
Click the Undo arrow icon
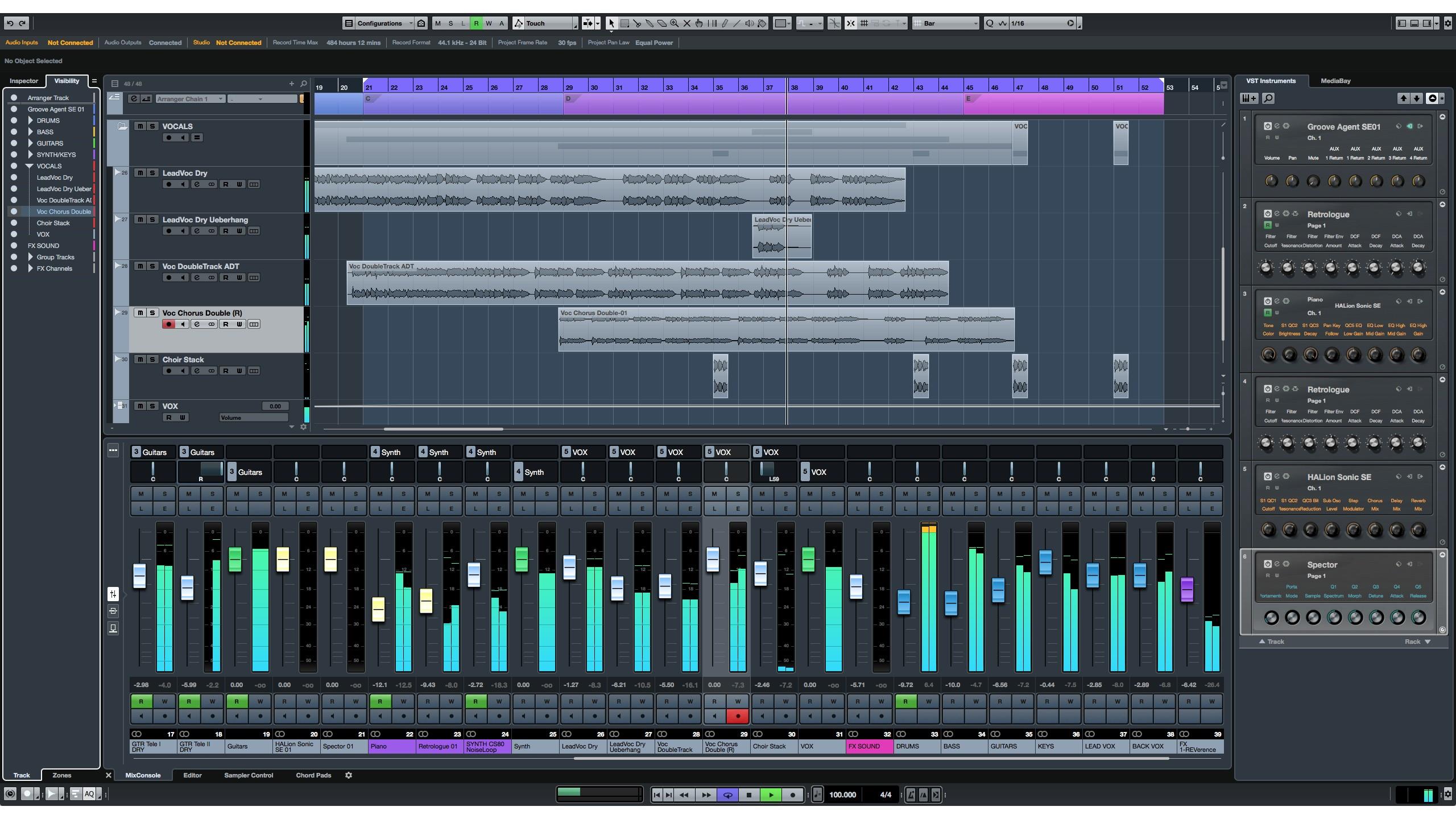tap(10, 23)
